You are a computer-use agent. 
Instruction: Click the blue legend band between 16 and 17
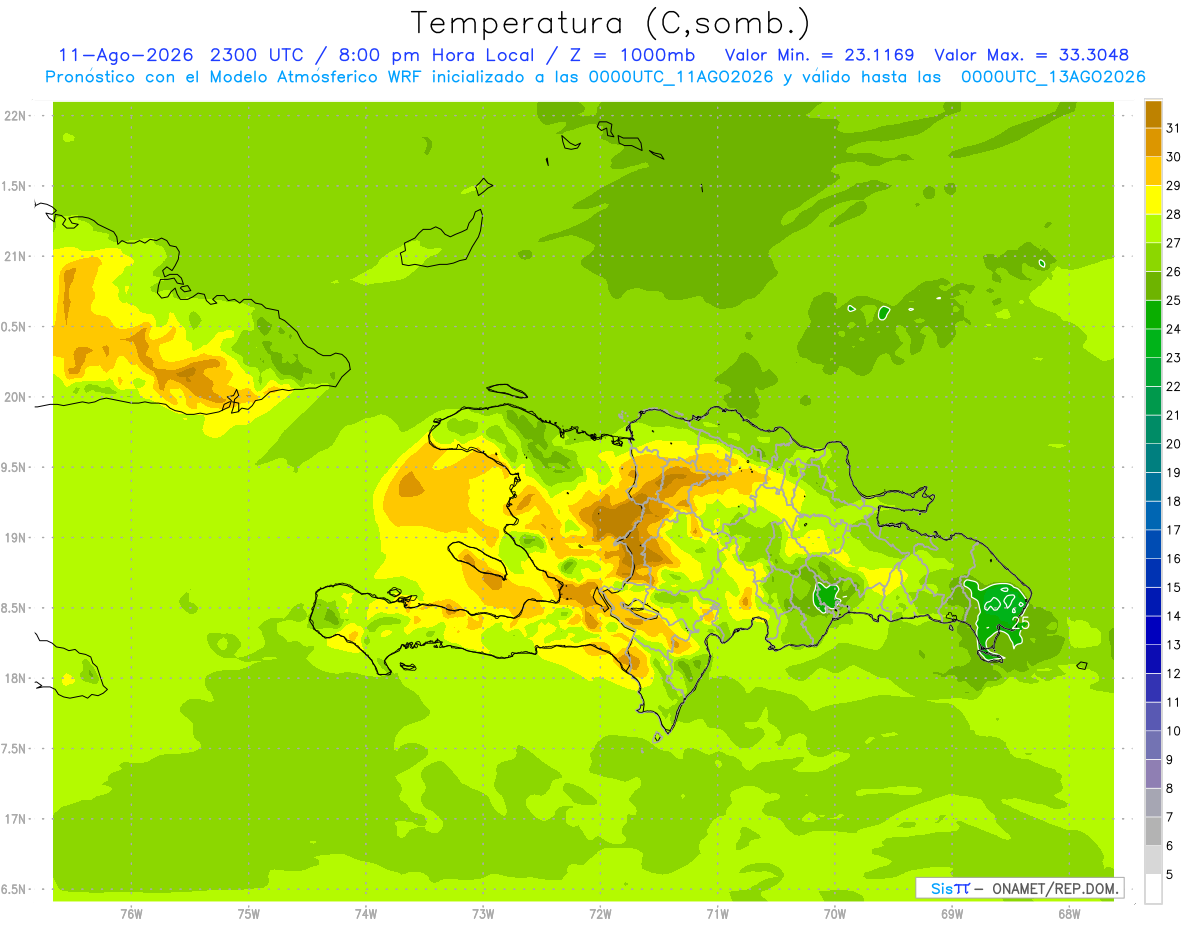(x=1153, y=544)
